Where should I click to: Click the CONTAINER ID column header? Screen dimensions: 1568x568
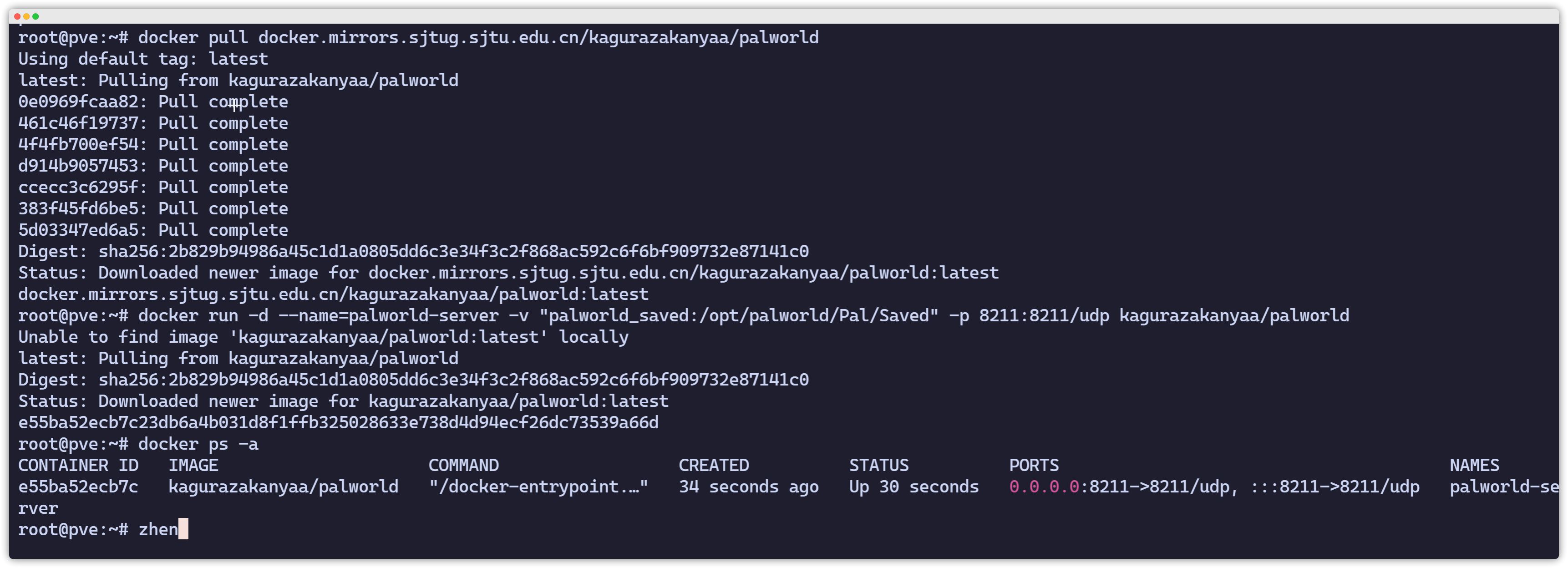(x=79, y=465)
